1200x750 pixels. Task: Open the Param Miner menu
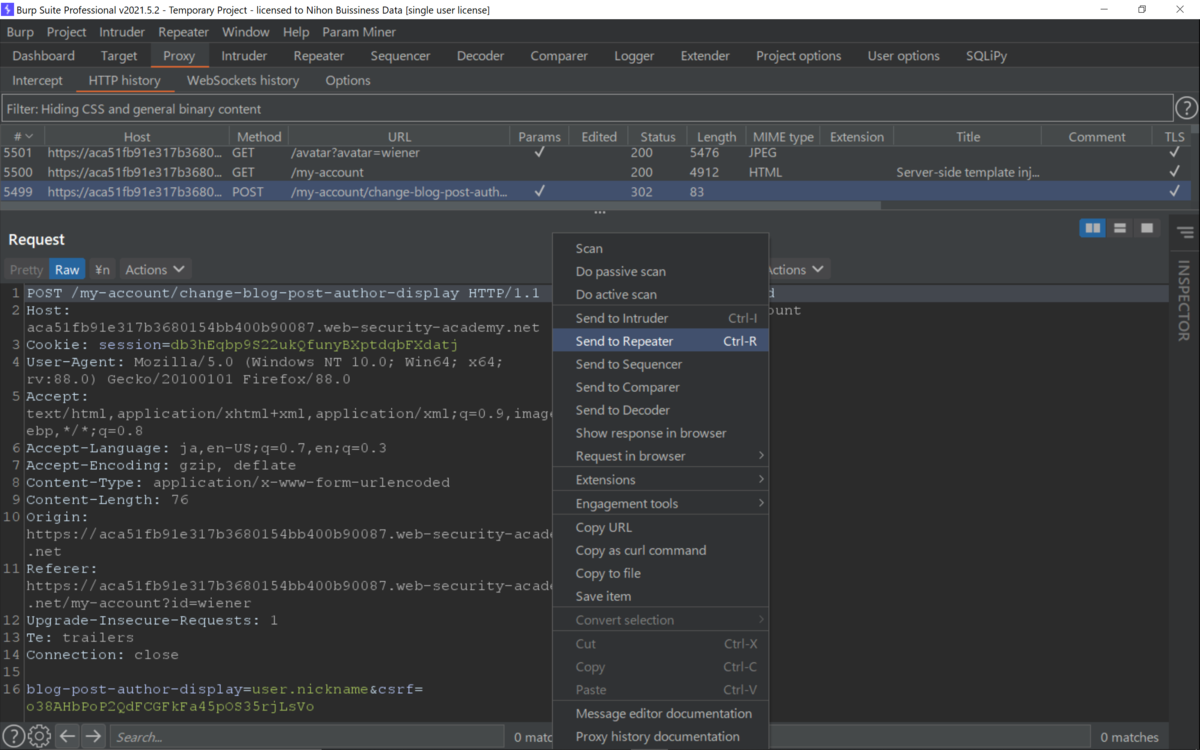click(359, 32)
